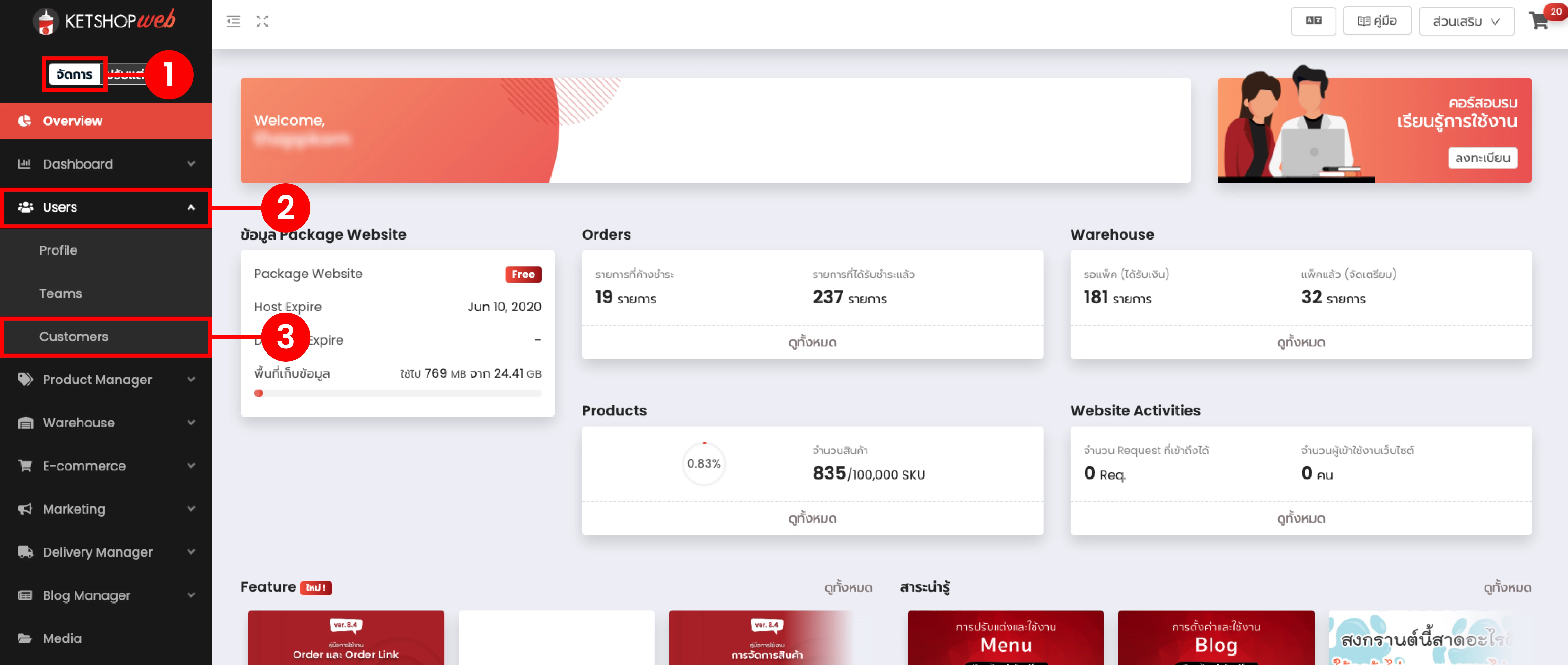Open the ส่วนเสริม dropdown
Viewport: 1568px width, 665px height.
click(x=1466, y=21)
